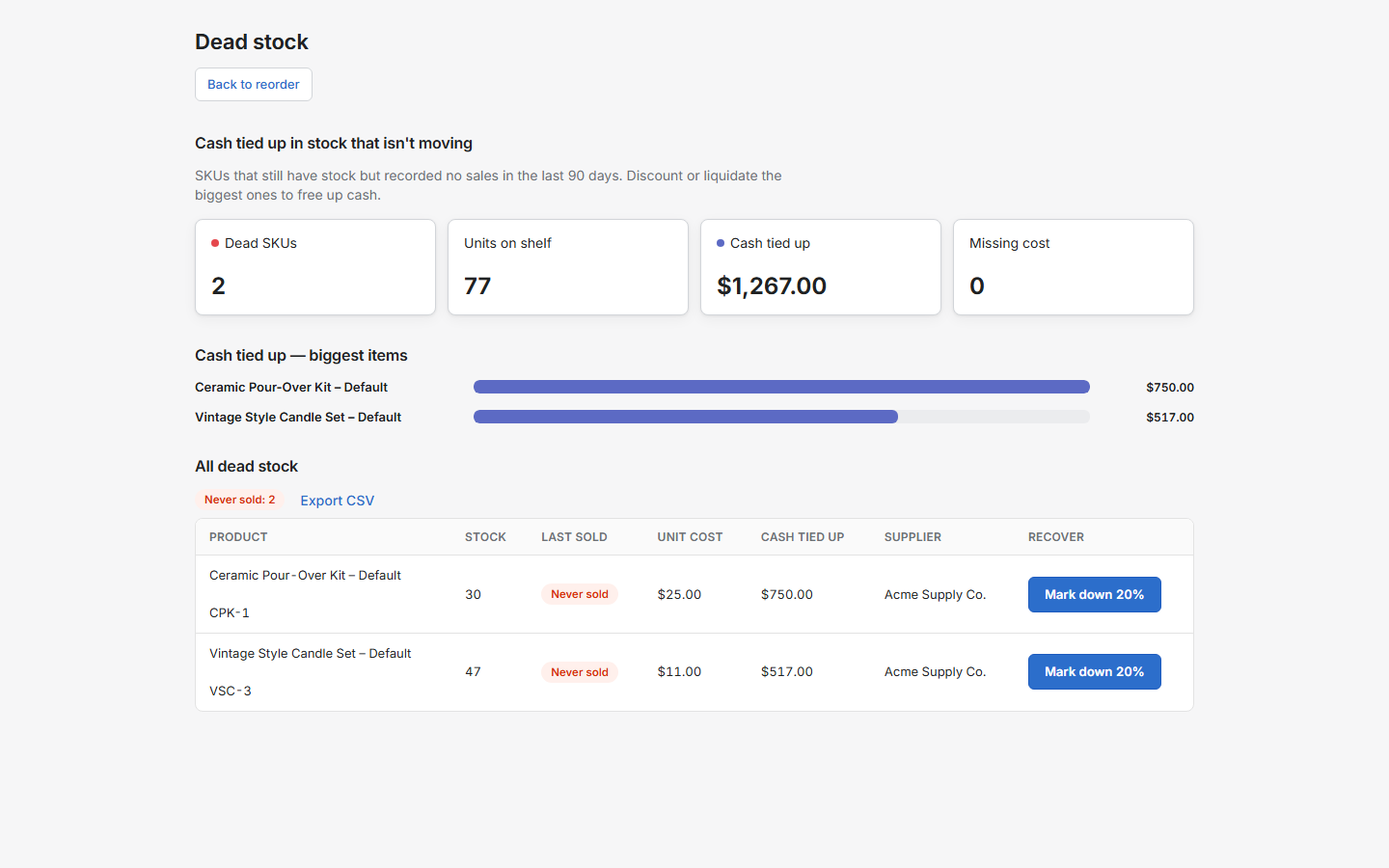Click the PRODUCT column header
The height and width of the screenshot is (868, 1389).
click(238, 537)
